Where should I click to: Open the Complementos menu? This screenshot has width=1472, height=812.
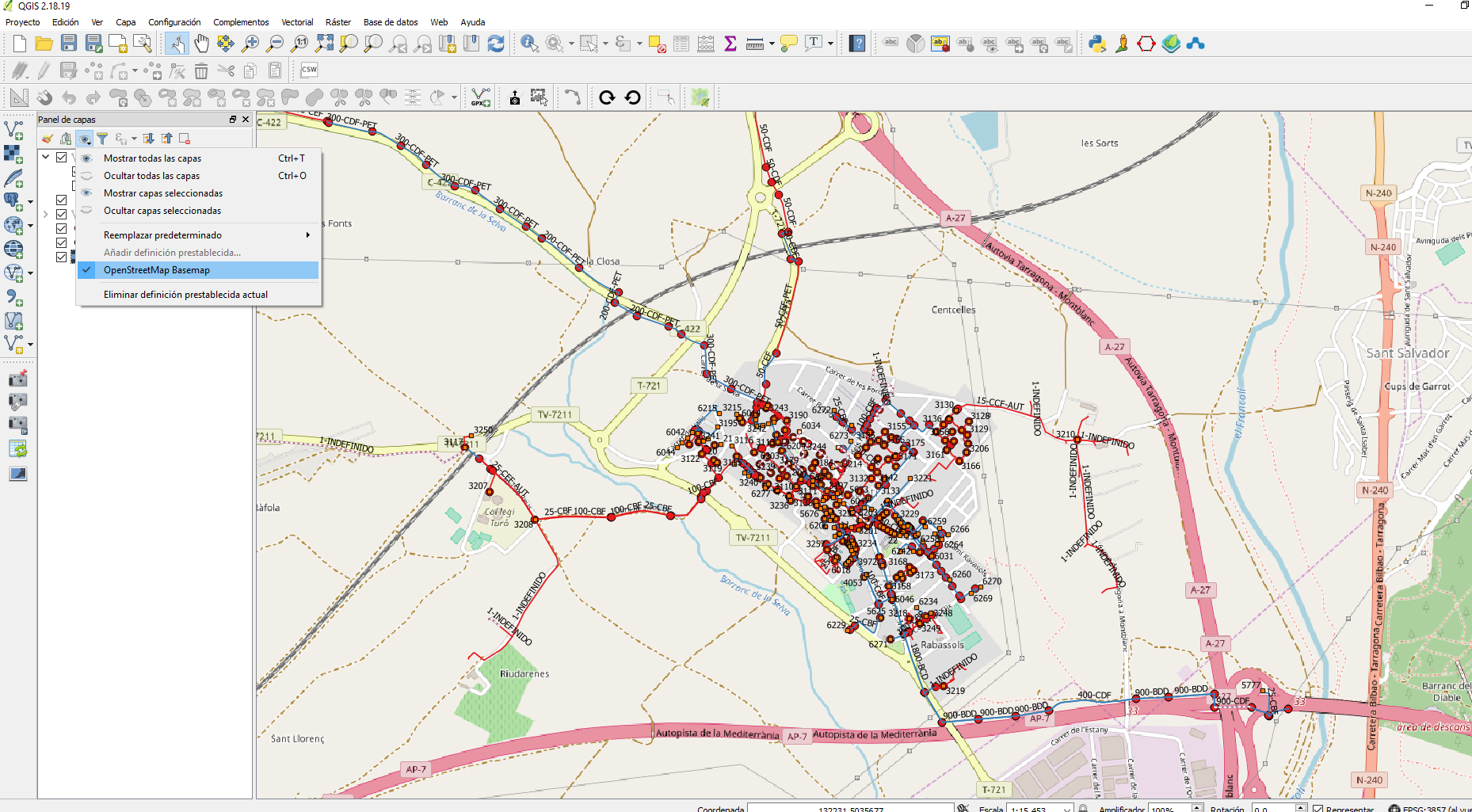[241, 21]
